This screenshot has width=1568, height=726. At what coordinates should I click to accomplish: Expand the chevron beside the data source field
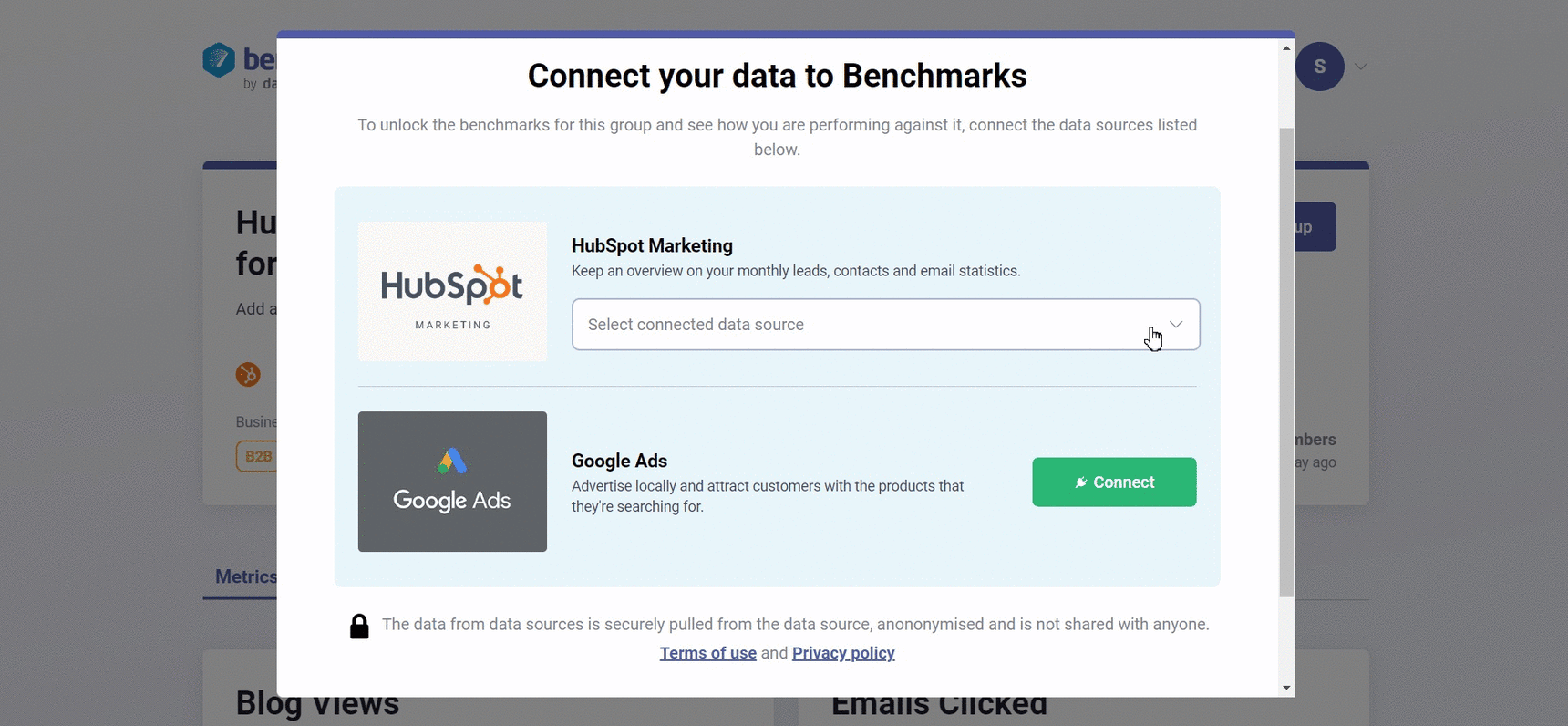pos(1175,324)
